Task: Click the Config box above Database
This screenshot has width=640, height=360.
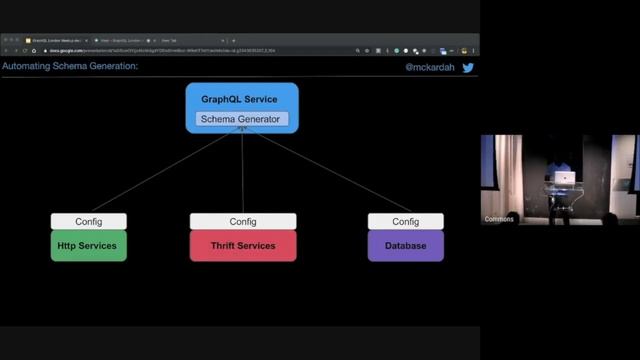Action: tap(405, 222)
